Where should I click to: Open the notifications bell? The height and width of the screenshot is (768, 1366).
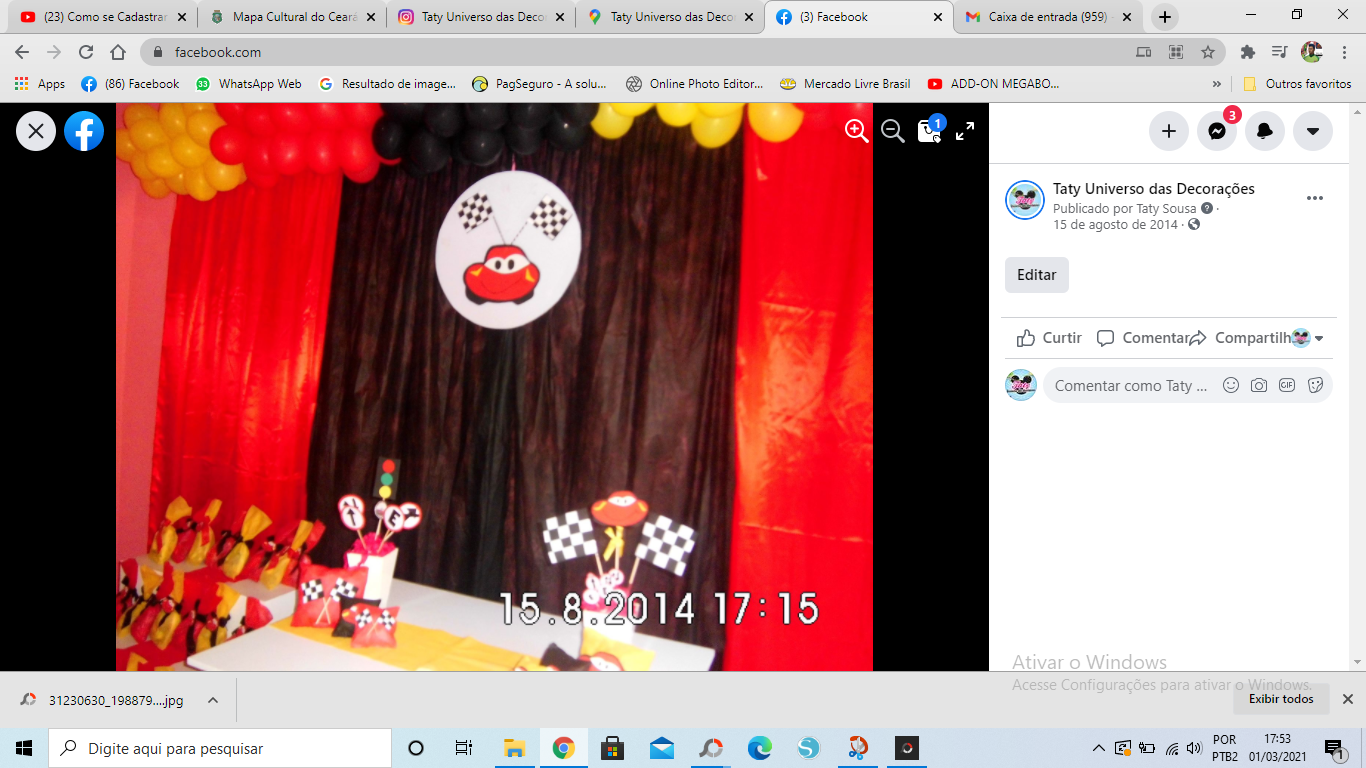click(1265, 131)
